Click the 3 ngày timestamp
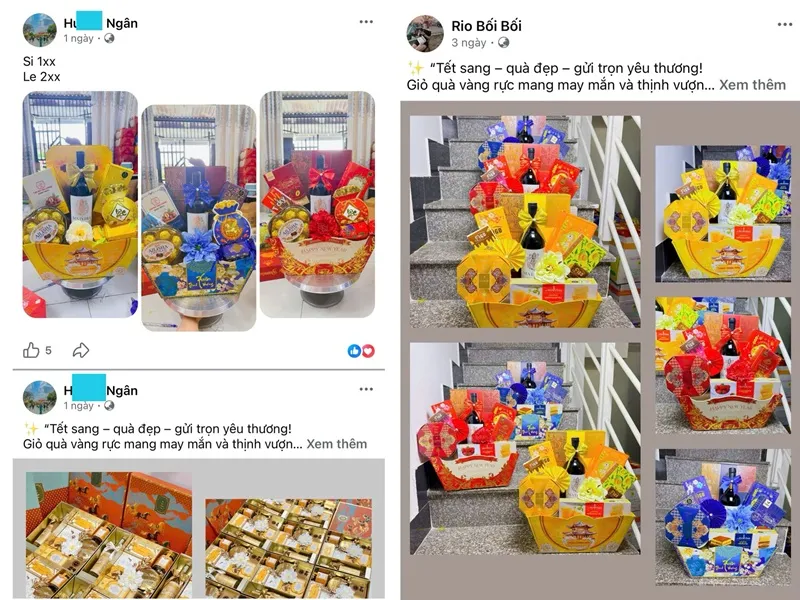 [468, 43]
